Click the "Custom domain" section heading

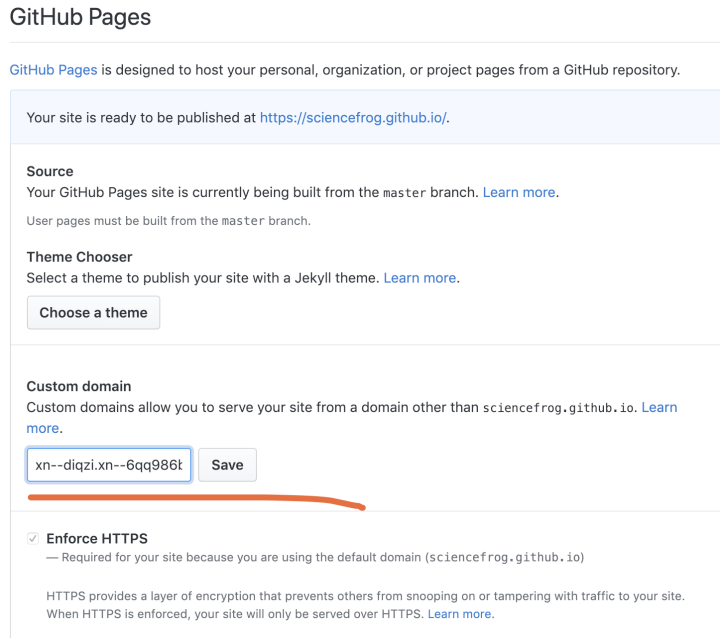point(79,386)
